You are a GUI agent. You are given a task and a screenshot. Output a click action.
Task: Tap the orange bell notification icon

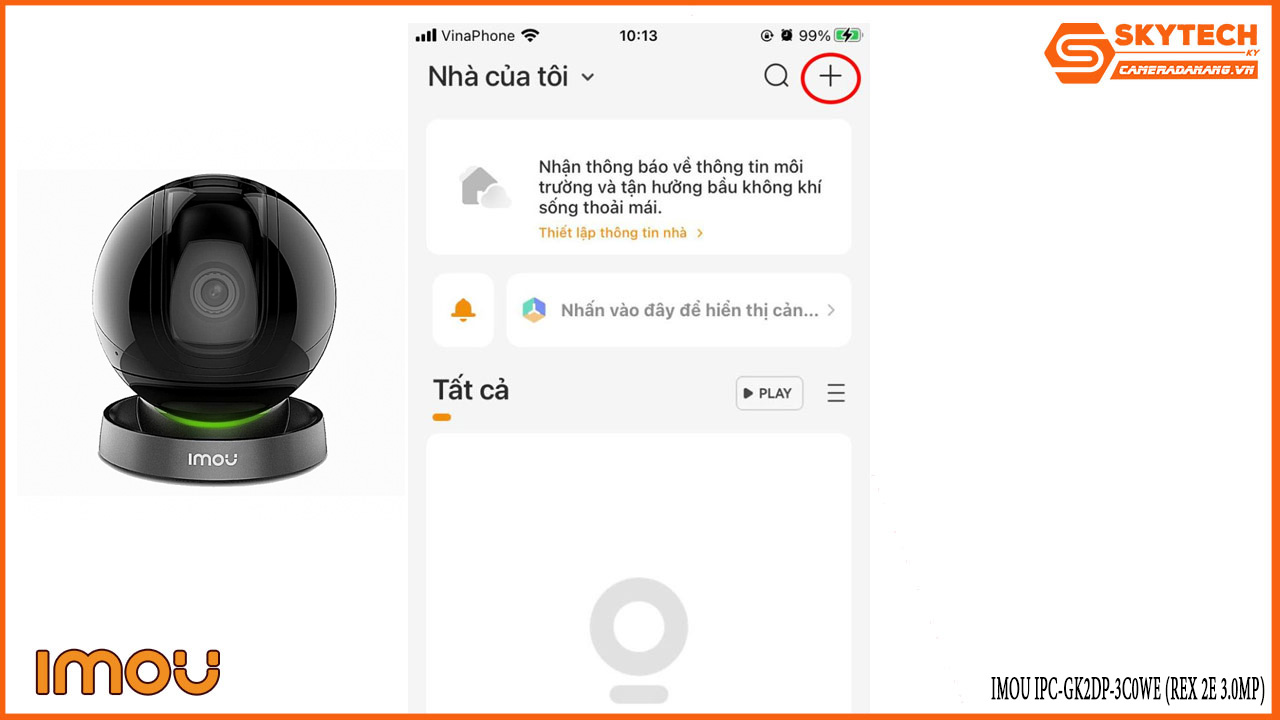pyautogui.click(x=463, y=310)
